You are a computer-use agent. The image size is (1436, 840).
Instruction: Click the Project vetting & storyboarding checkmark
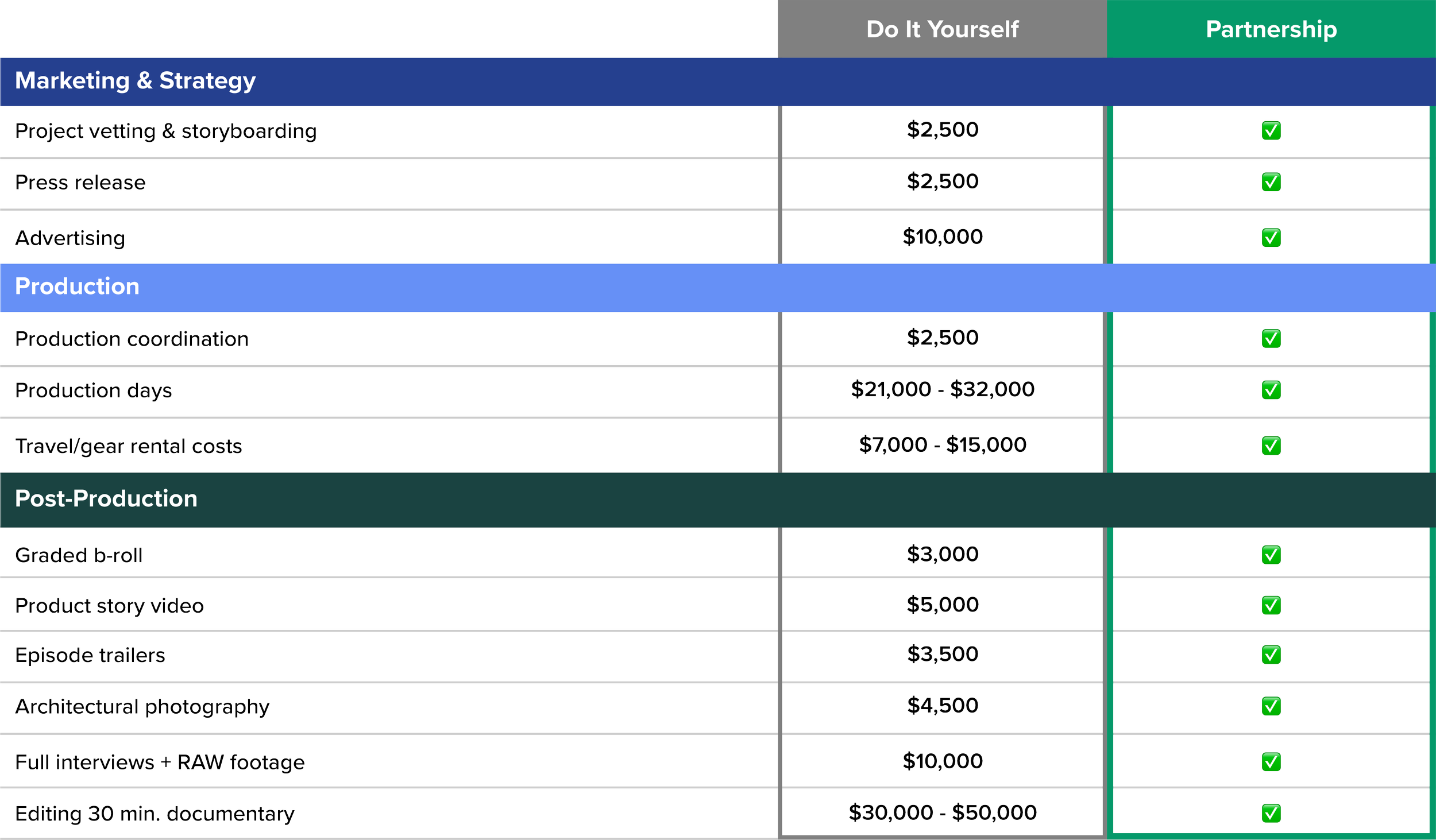coord(1271,130)
